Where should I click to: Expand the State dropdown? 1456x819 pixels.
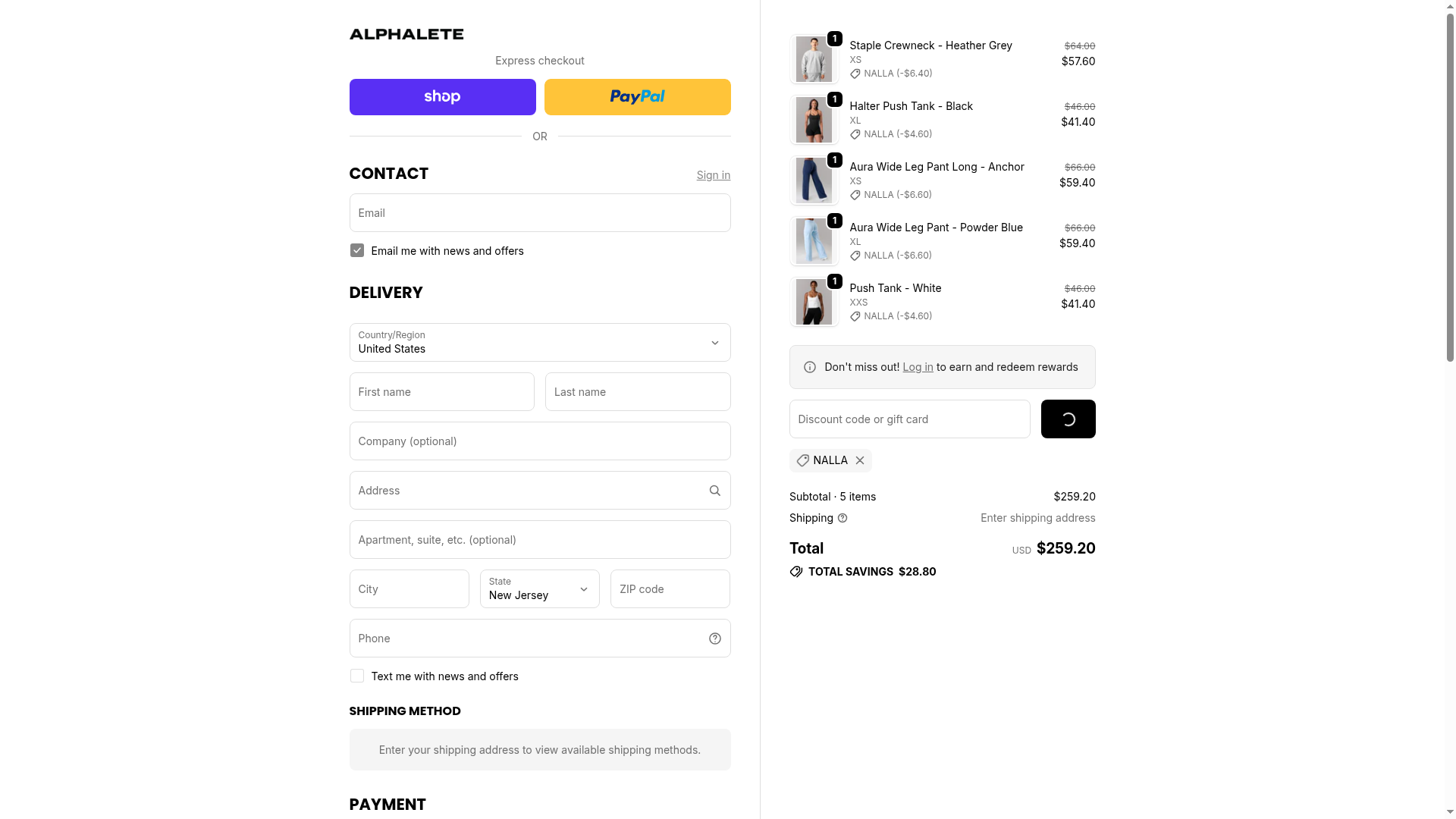coord(539,589)
